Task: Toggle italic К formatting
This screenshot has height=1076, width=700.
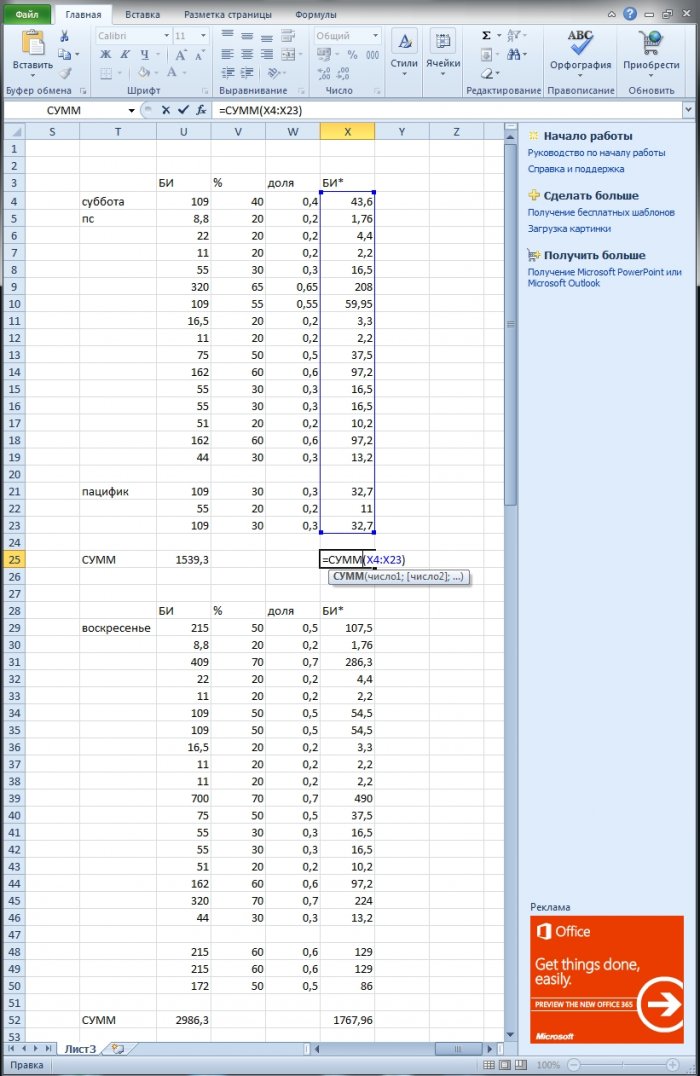Action: [x=124, y=54]
